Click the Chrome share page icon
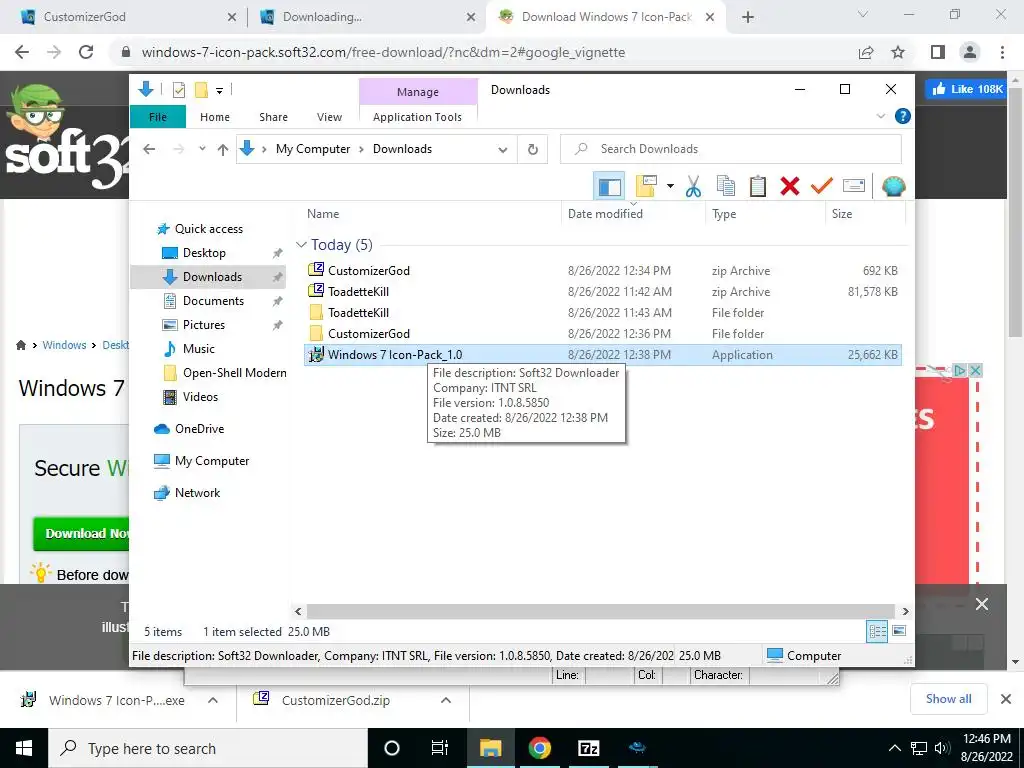The image size is (1024, 768). (x=866, y=52)
